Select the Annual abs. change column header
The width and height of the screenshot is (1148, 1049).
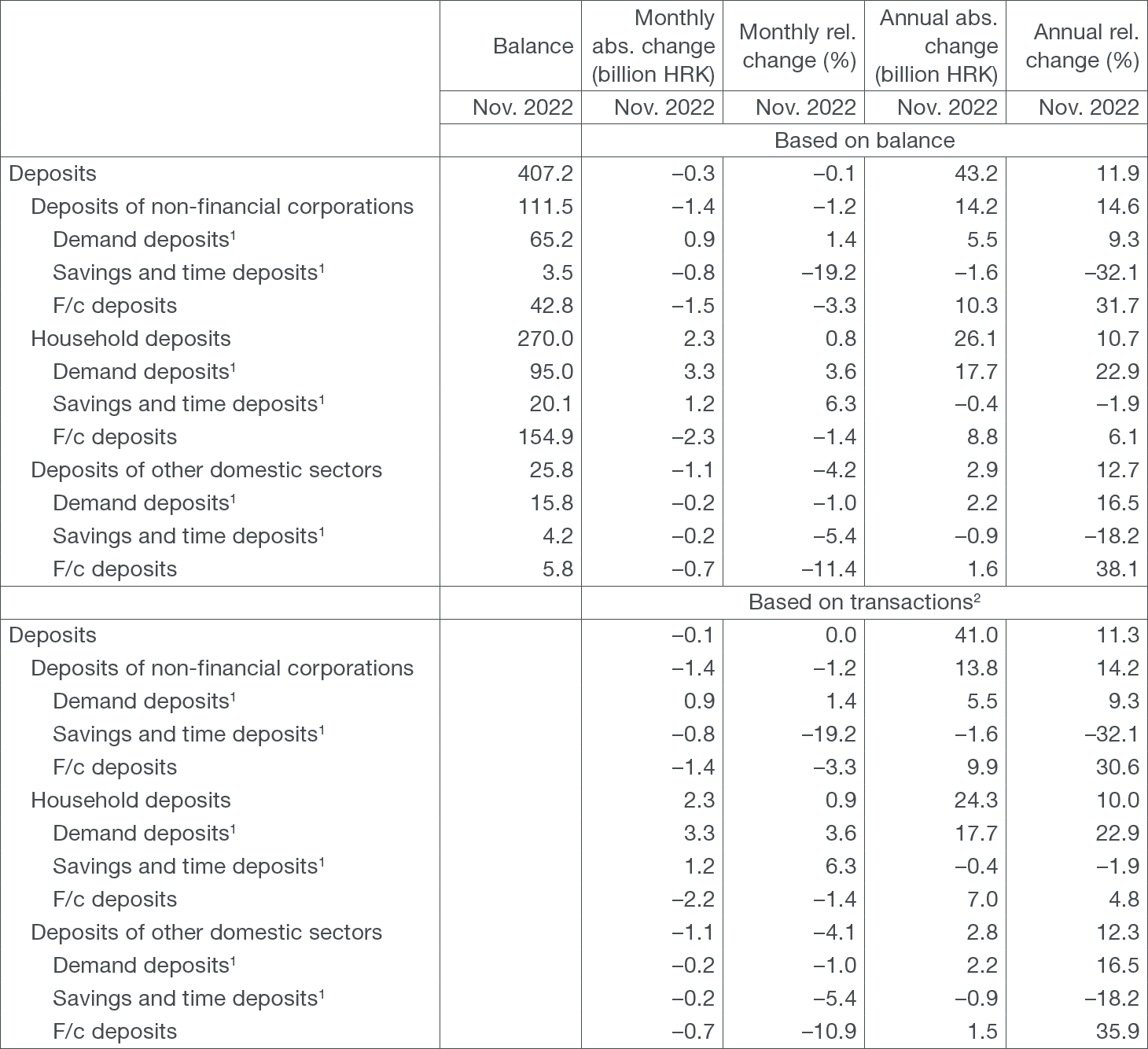tap(936, 46)
